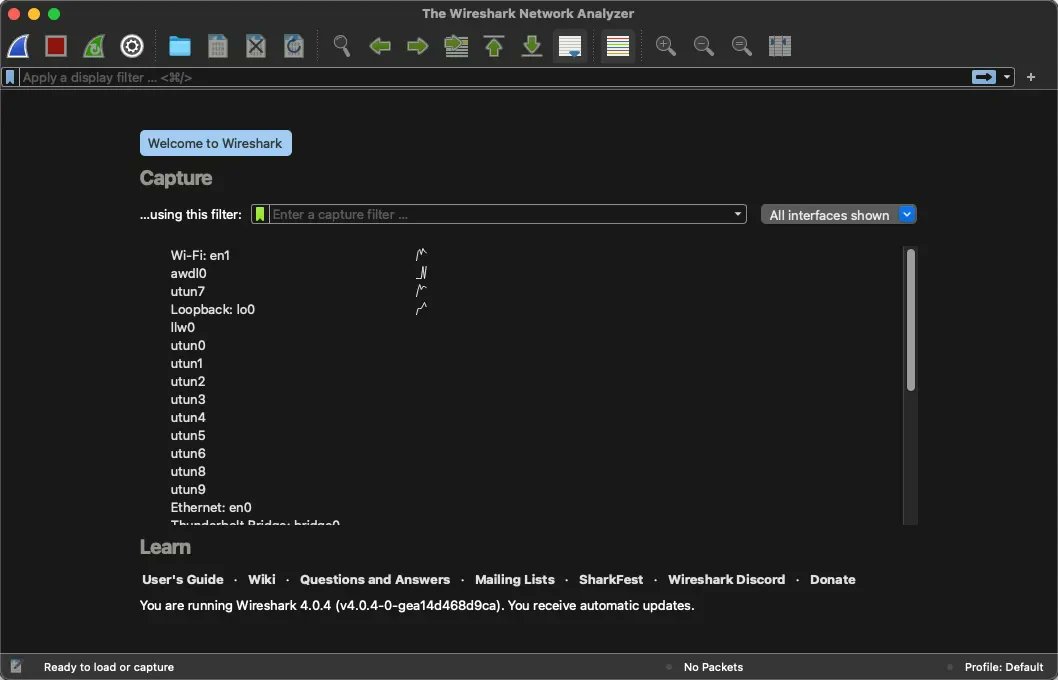Select utun8 interface
This screenshot has height=680, width=1058.
pos(188,471)
